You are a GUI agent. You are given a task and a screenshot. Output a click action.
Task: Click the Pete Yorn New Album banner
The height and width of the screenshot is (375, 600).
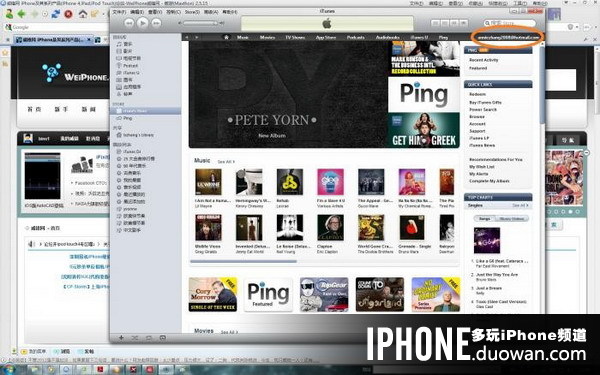289,94
